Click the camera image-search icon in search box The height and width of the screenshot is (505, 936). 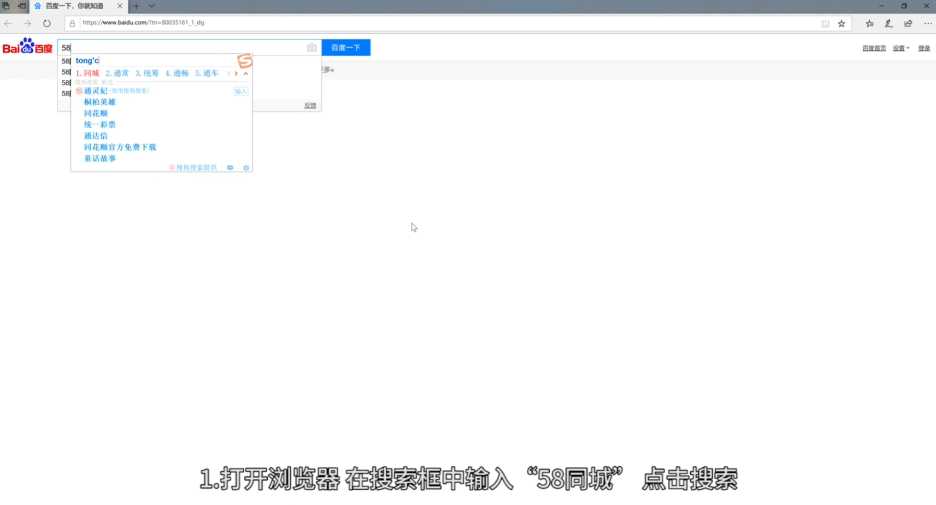pos(312,48)
